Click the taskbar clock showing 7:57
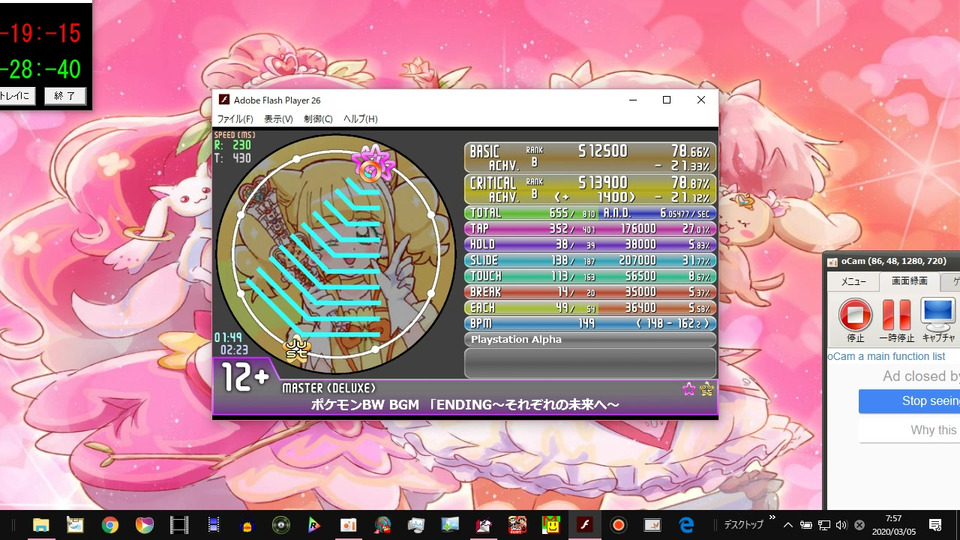 (893, 525)
